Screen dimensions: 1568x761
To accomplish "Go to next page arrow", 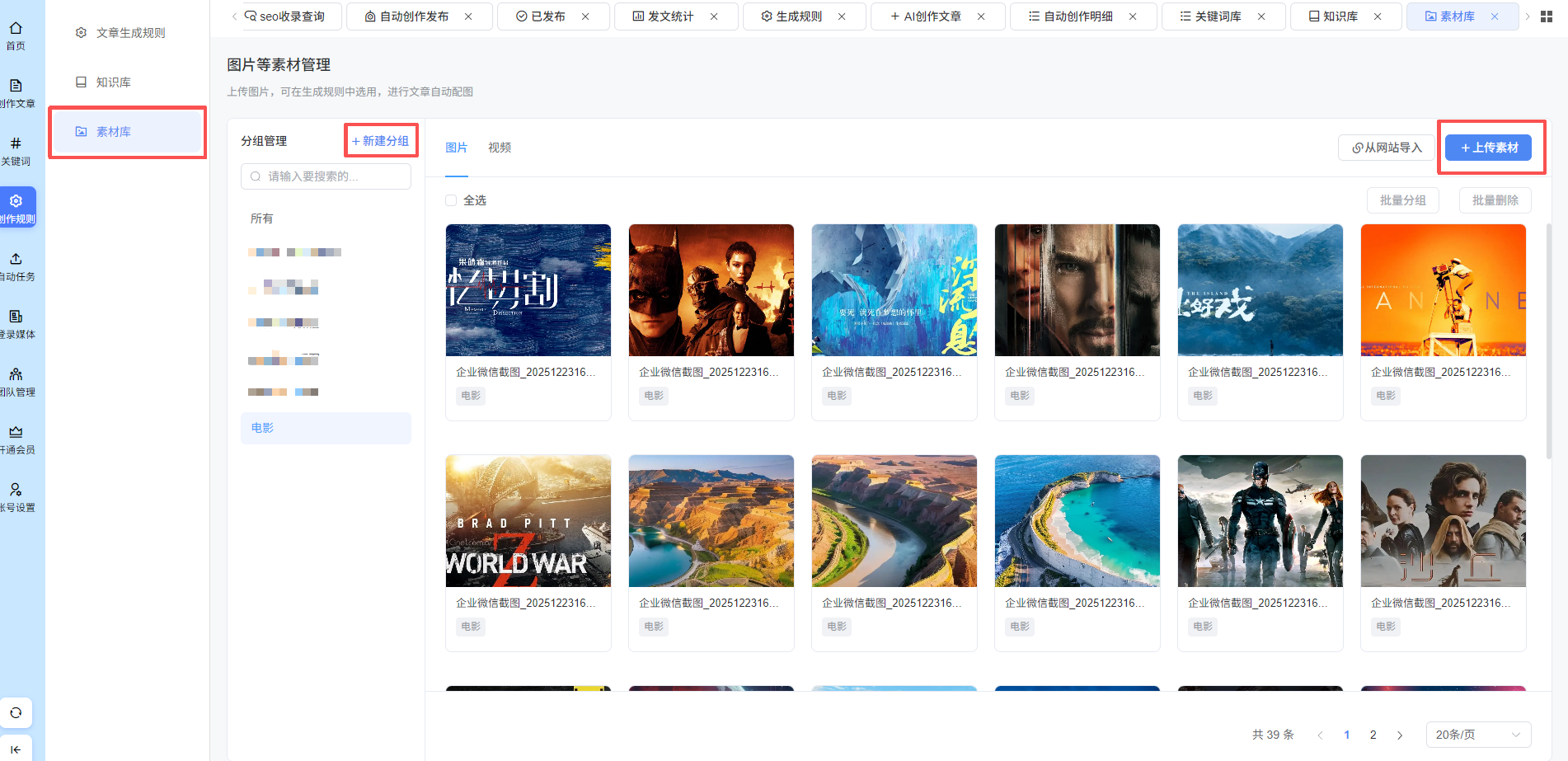I will pyautogui.click(x=1400, y=735).
